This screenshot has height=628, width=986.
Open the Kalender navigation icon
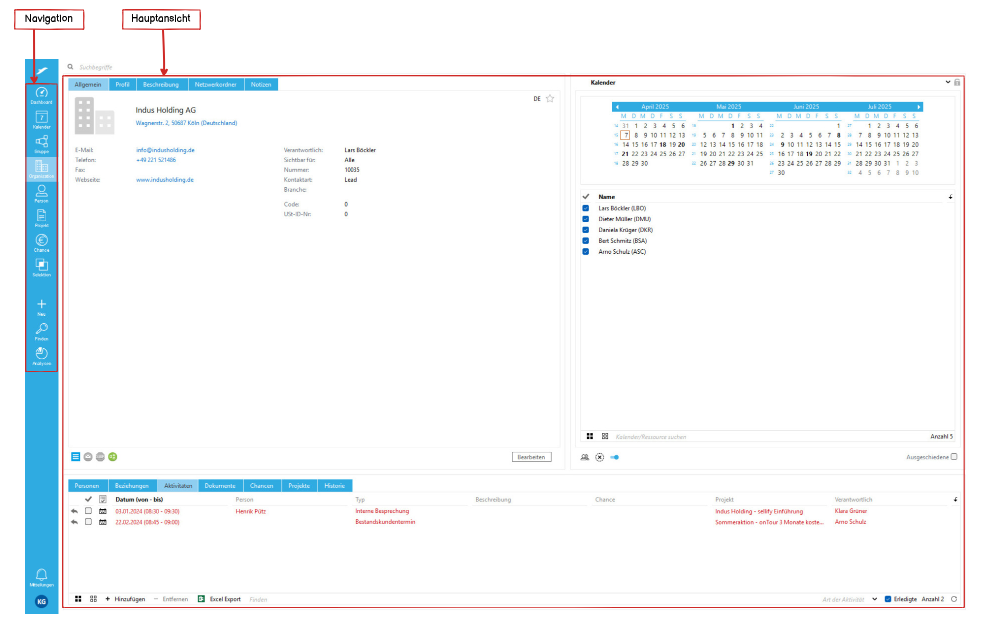41,120
